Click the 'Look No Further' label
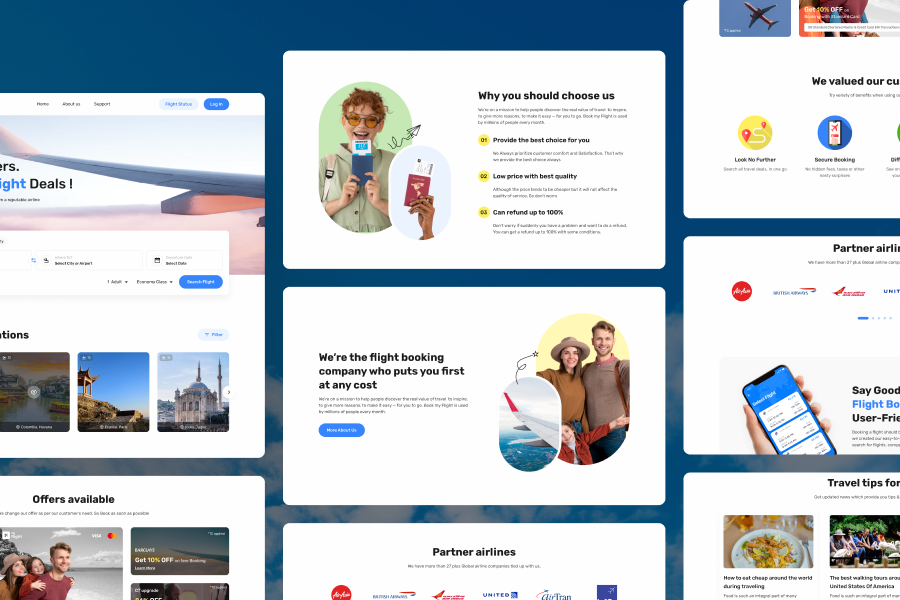 (x=755, y=160)
